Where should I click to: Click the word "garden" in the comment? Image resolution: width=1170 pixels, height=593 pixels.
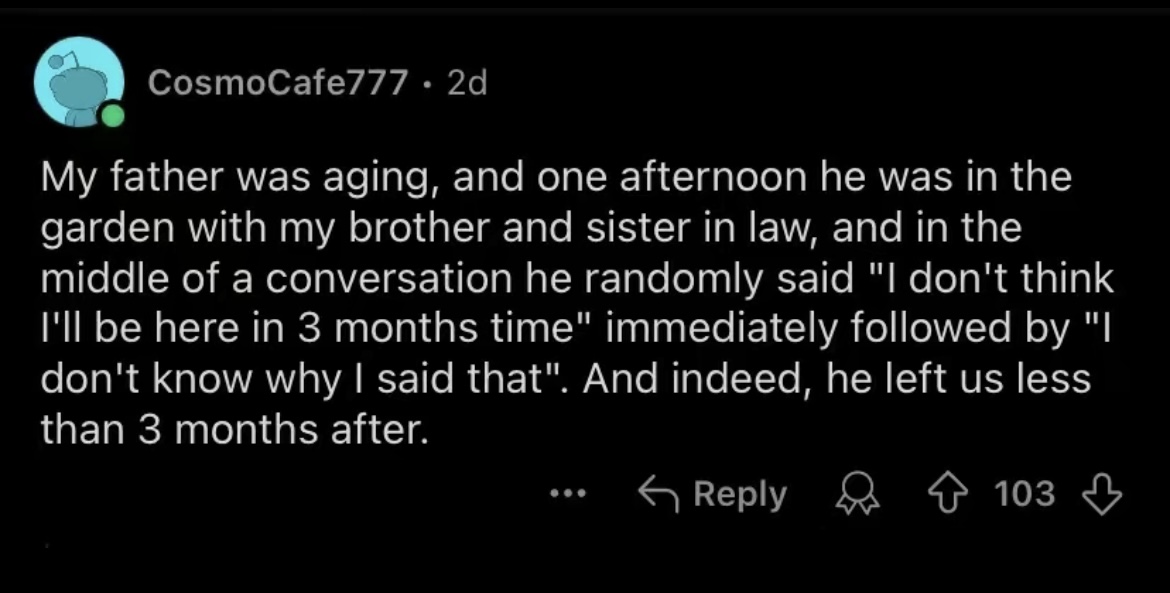pyautogui.click(x=102, y=229)
